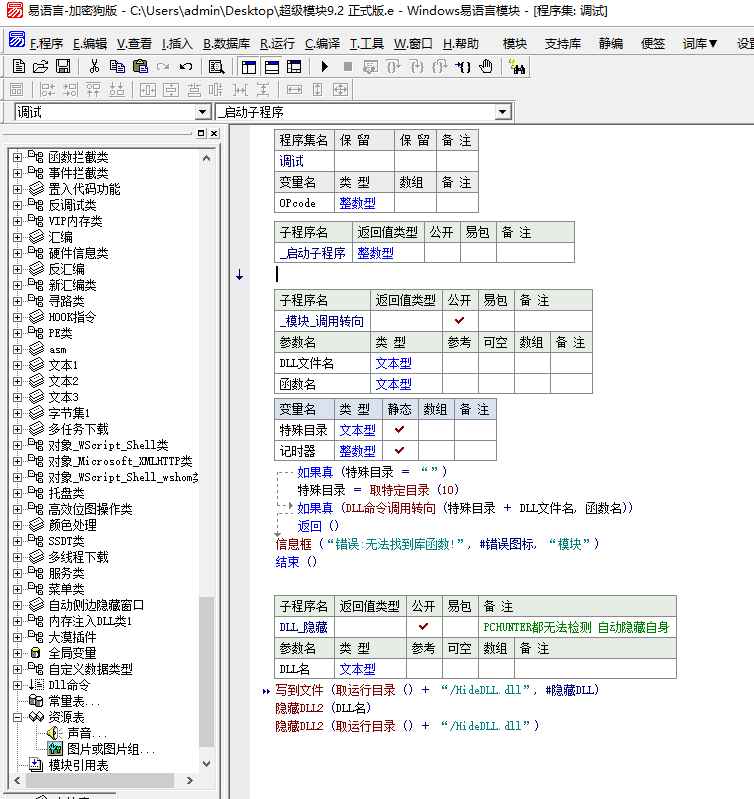The height and width of the screenshot is (799, 754).
Task: Open the T.工具 menu
Action: pyautogui.click(x=367, y=43)
